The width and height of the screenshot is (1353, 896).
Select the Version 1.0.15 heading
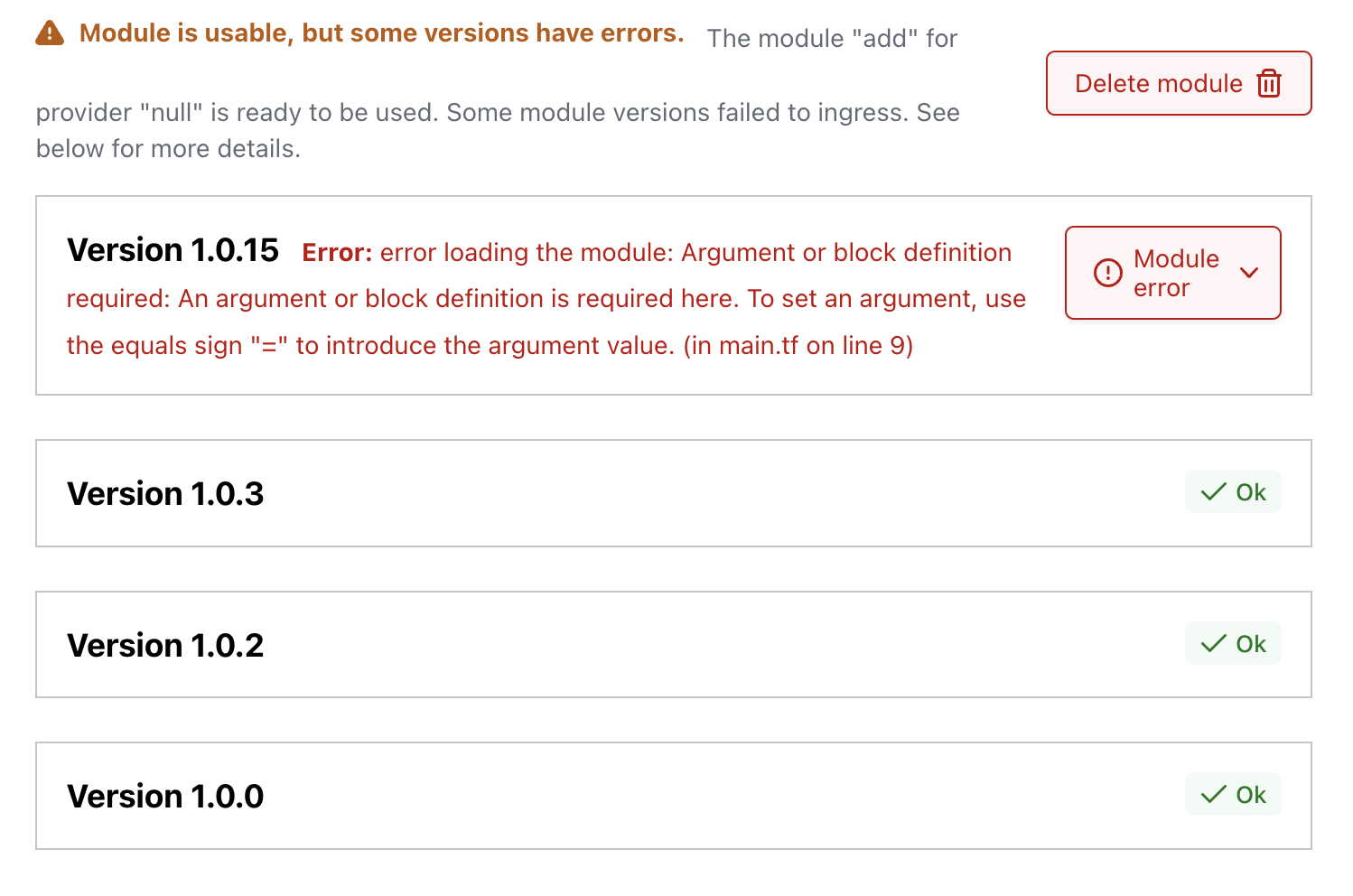[x=173, y=250]
